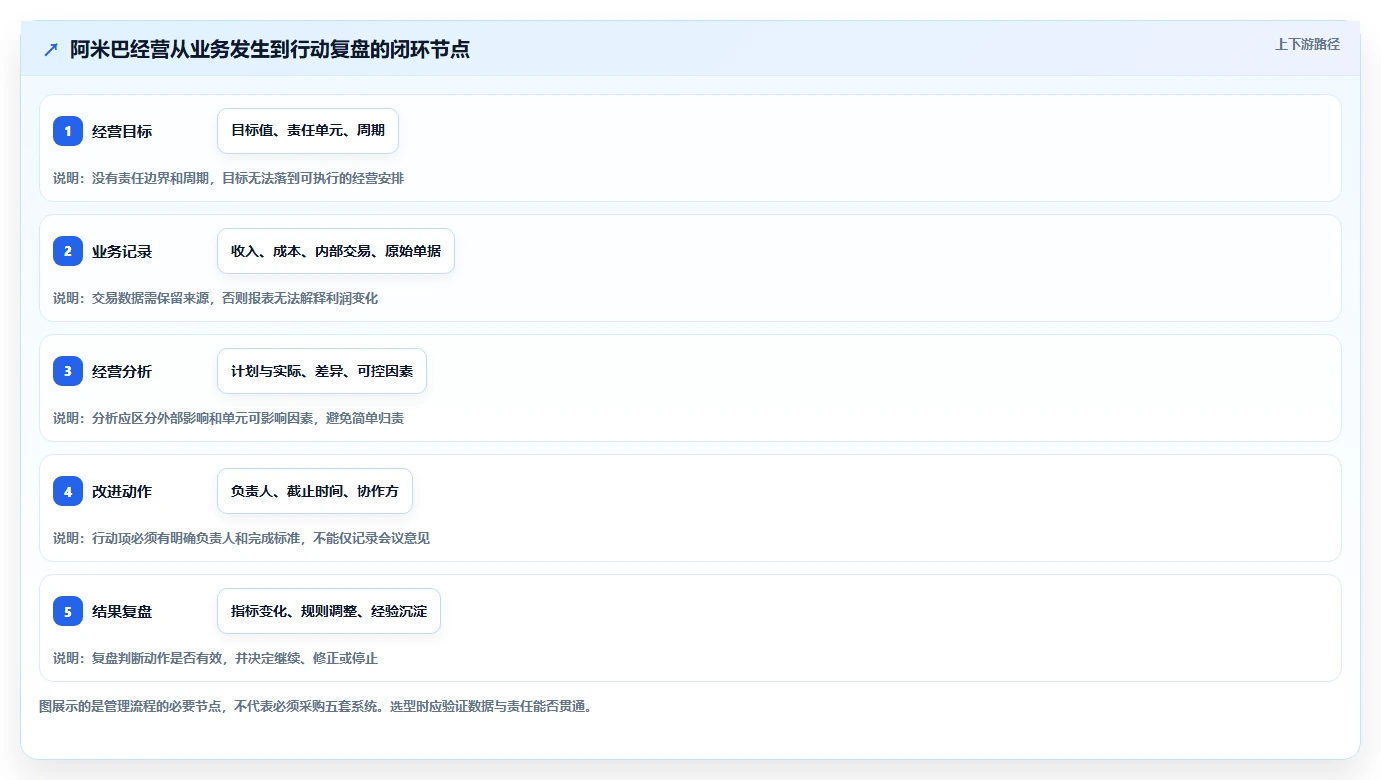Click the heading 阿米巴经营从业务发生到行动复盘的闭环节点
The height and width of the screenshot is (780, 1381).
pos(270,49)
